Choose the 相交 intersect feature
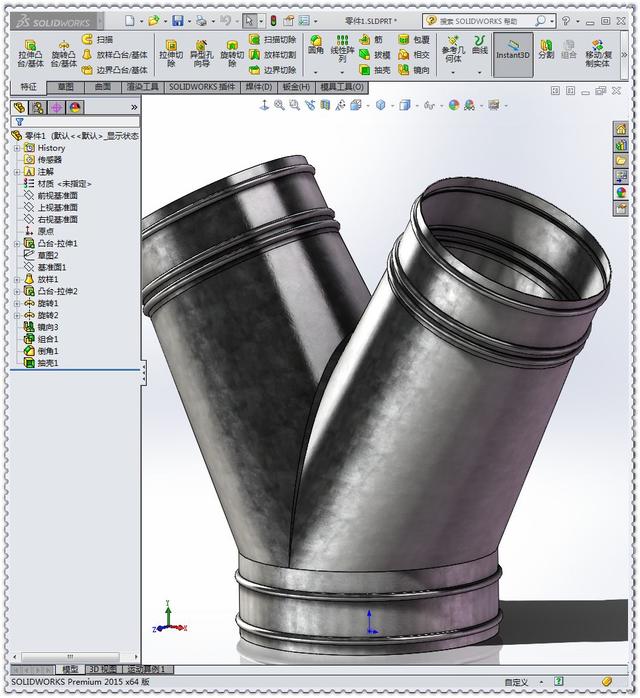640x698 pixels. click(x=414, y=55)
